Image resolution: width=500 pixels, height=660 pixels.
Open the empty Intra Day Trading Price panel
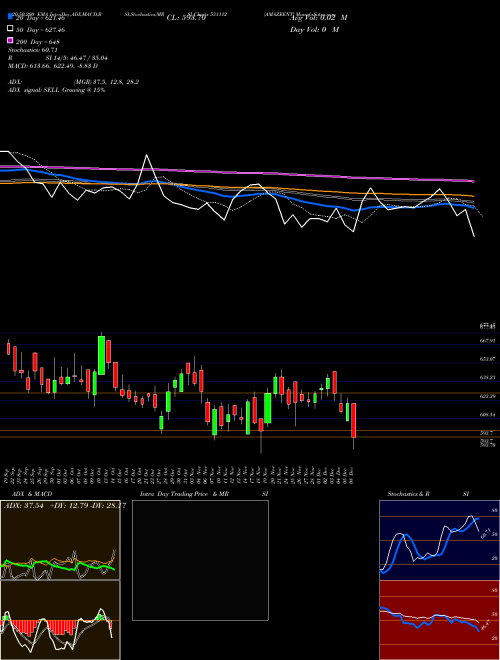(200, 560)
